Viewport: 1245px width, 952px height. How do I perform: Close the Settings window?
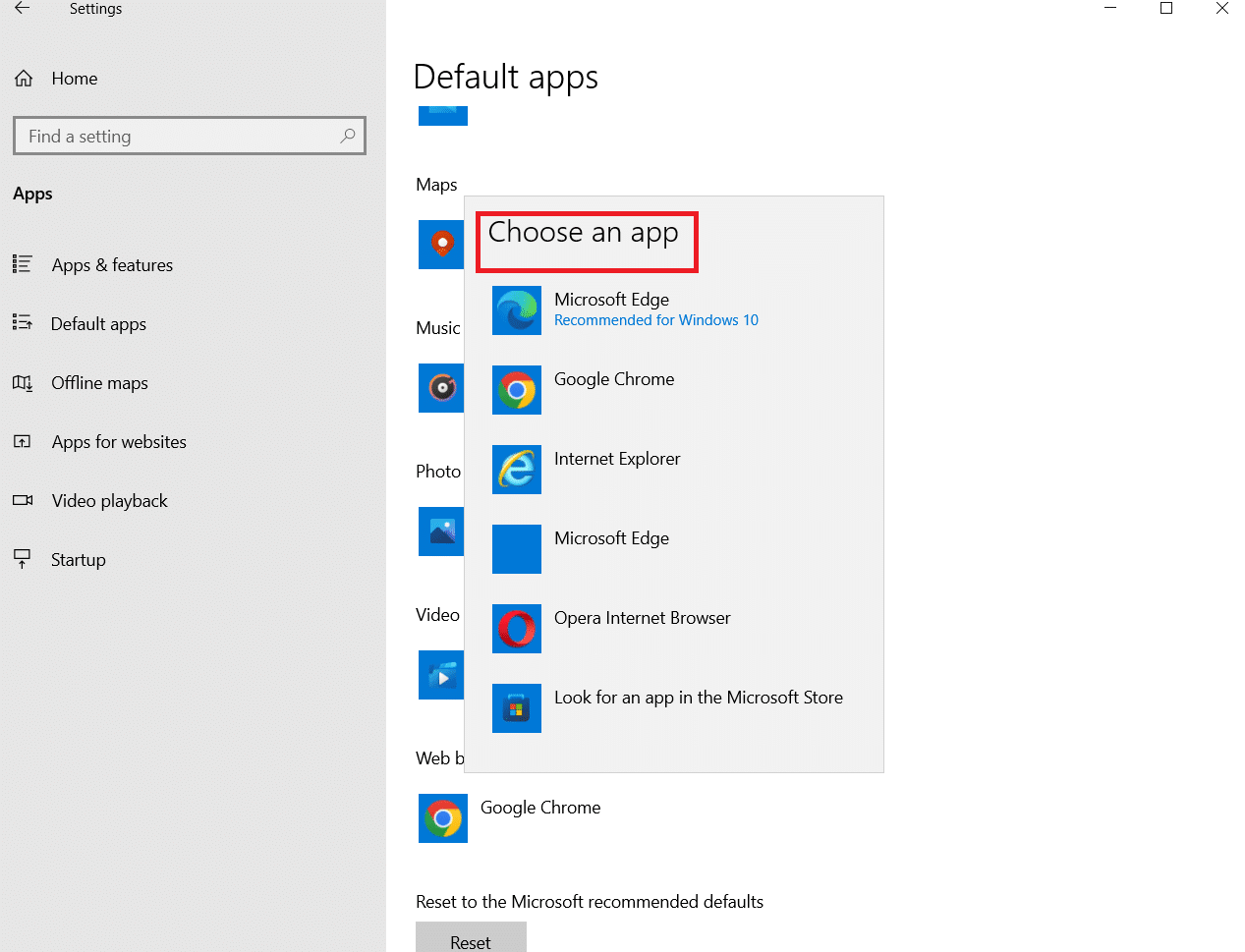pyautogui.click(x=1222, y=9)
